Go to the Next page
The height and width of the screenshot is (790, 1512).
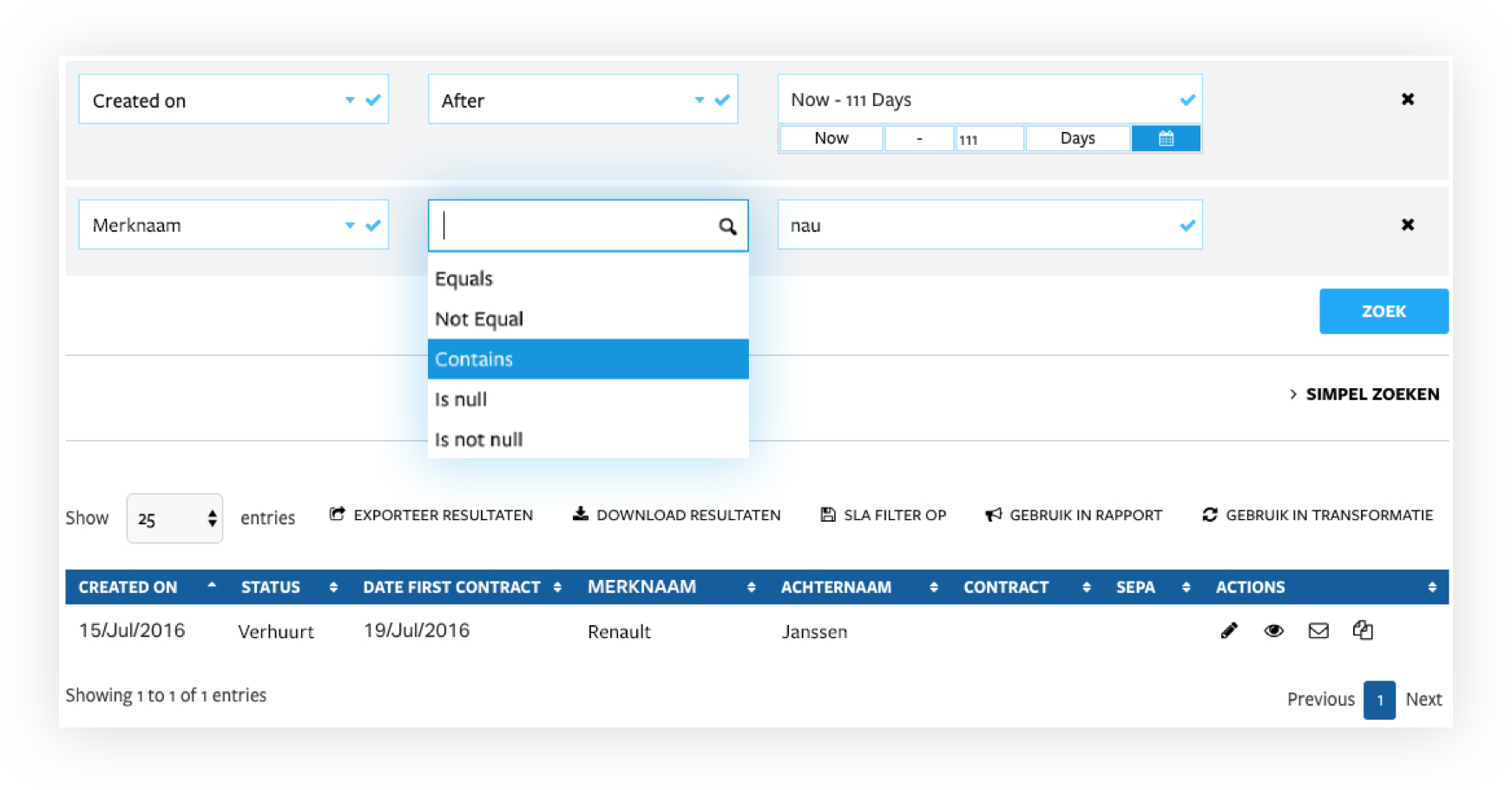click(x=1423, y=700)
